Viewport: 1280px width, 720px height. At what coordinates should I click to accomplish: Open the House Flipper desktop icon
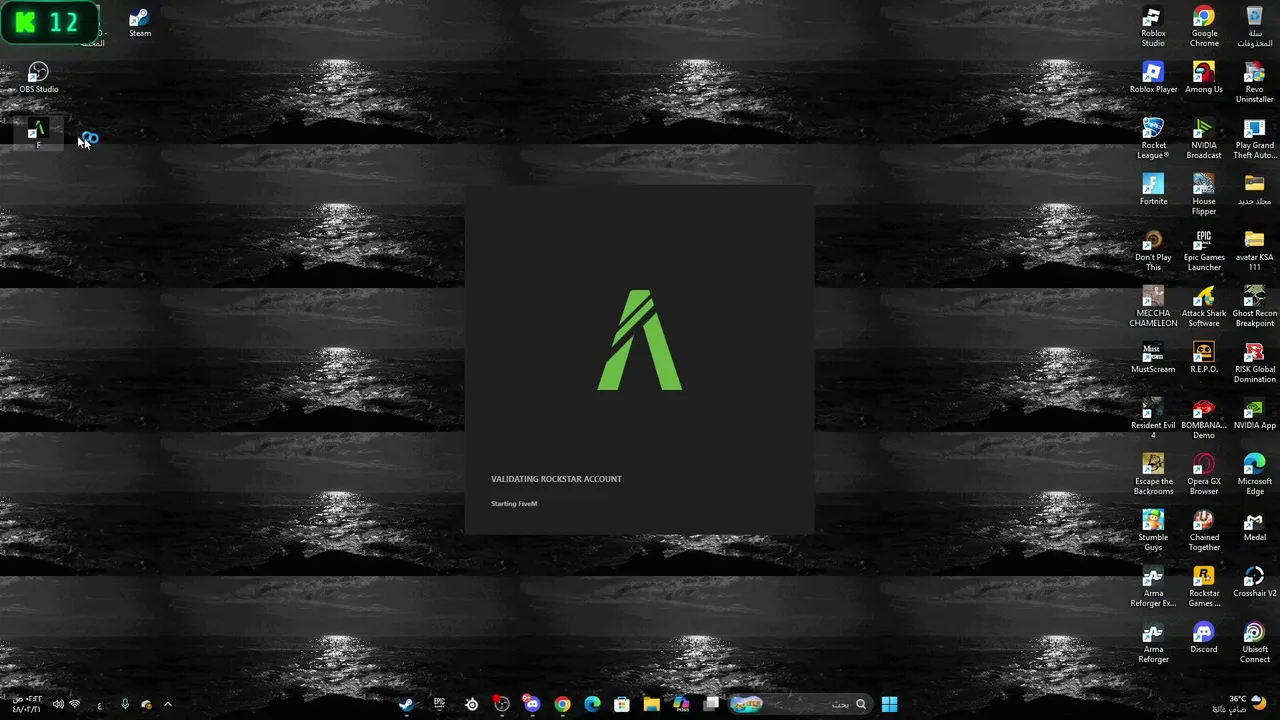[1204, 195]
